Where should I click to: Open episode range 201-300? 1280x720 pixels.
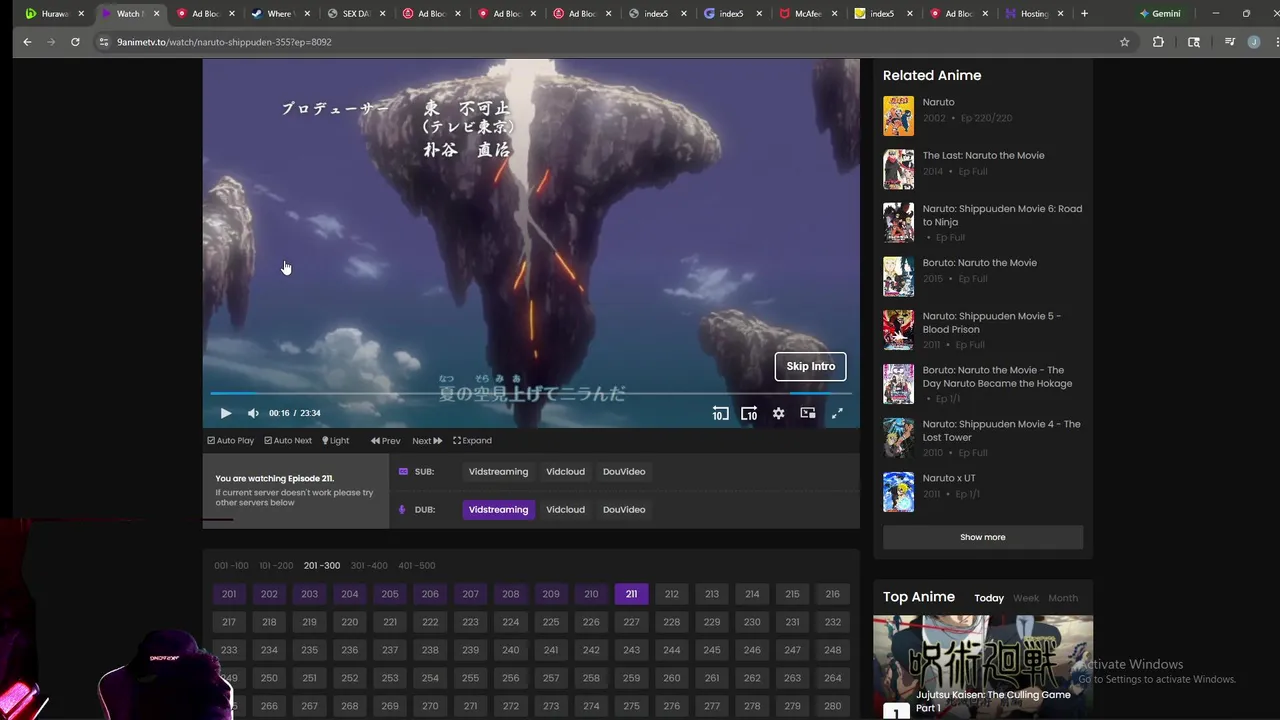(322, 566)
